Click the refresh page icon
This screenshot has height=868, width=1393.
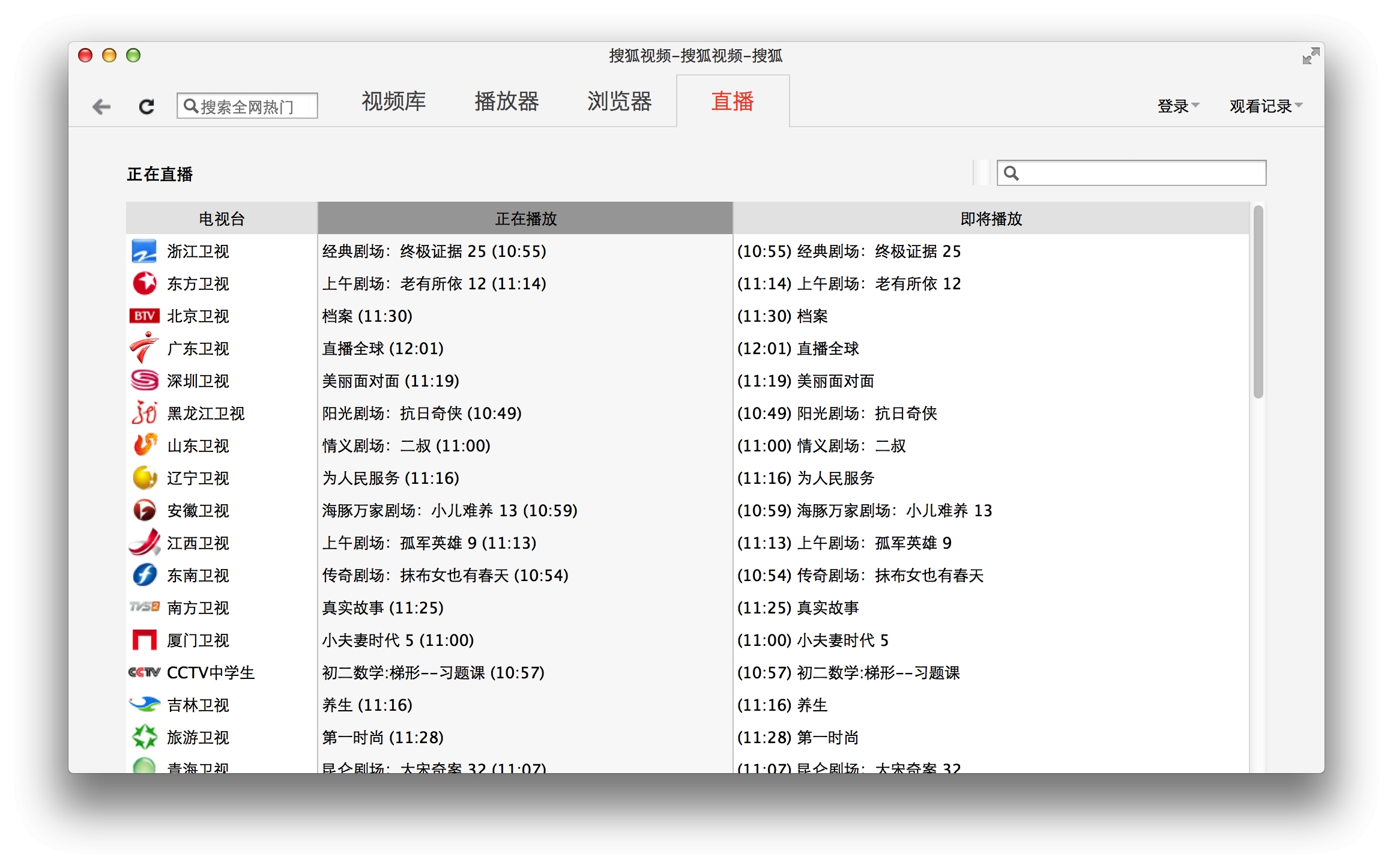click(x=147, y=107)
